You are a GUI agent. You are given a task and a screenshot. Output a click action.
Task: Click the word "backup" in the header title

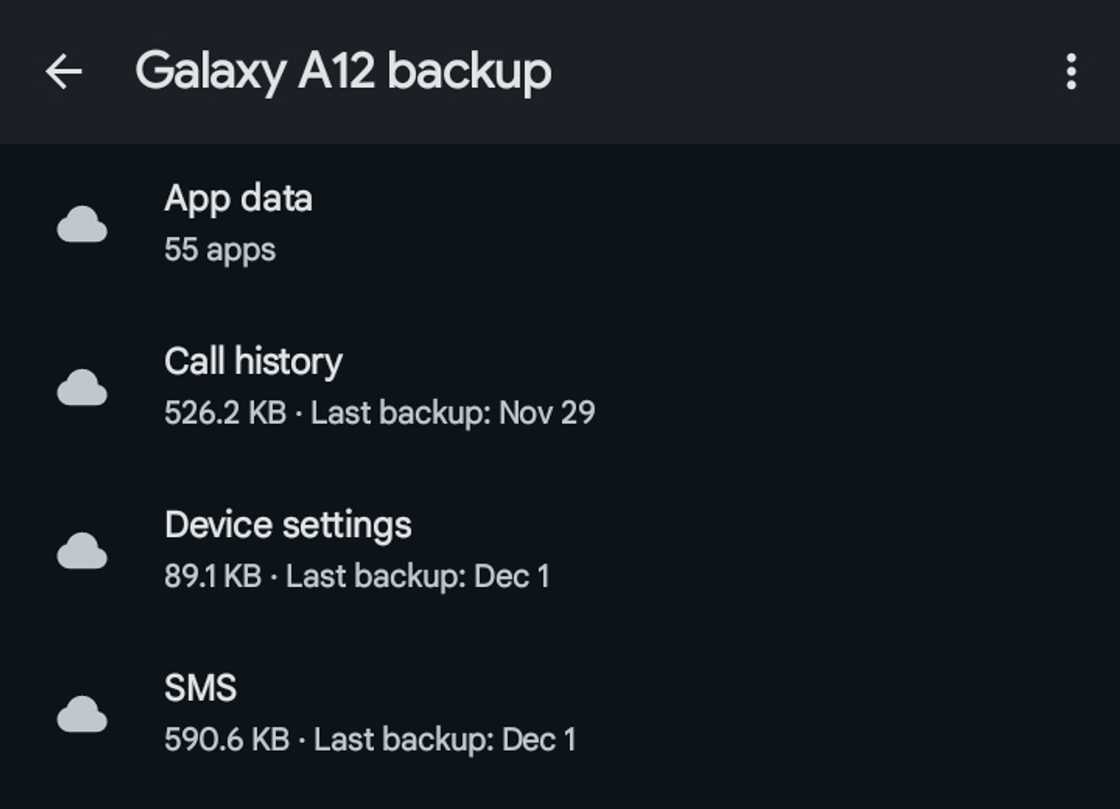coord(469,72)
